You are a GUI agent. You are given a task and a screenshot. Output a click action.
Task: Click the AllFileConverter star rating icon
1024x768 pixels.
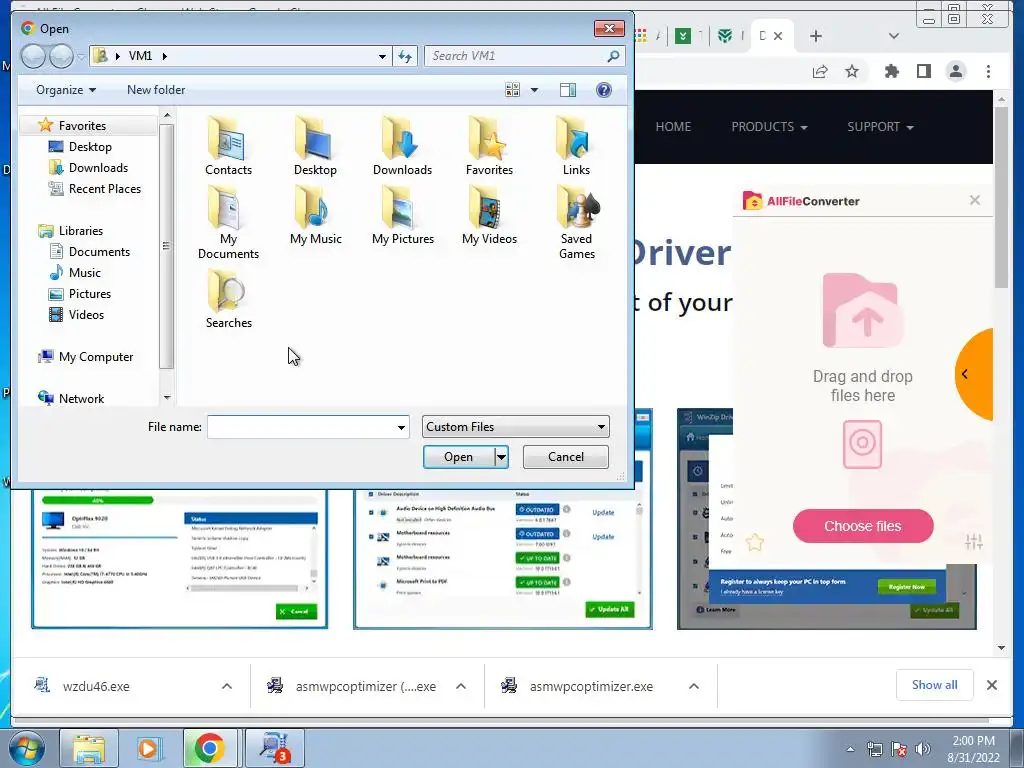click(754, 542)
